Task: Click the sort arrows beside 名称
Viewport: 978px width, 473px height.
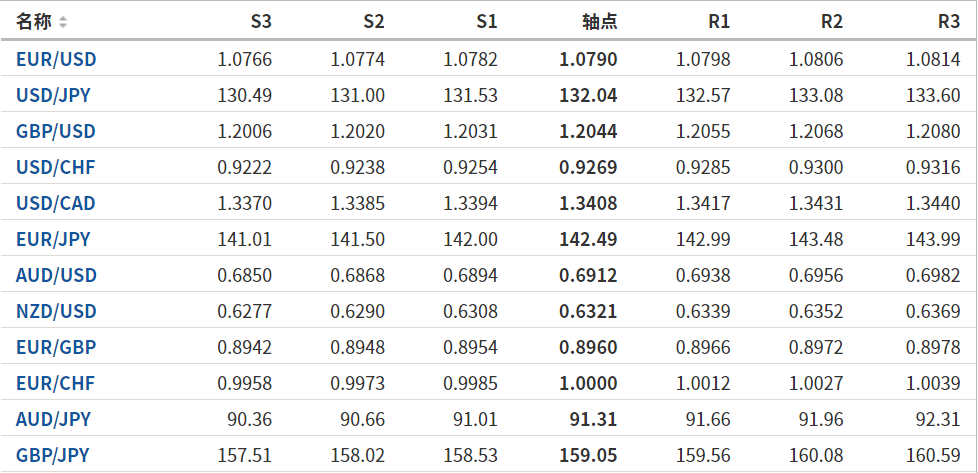Action: [63, 21]
